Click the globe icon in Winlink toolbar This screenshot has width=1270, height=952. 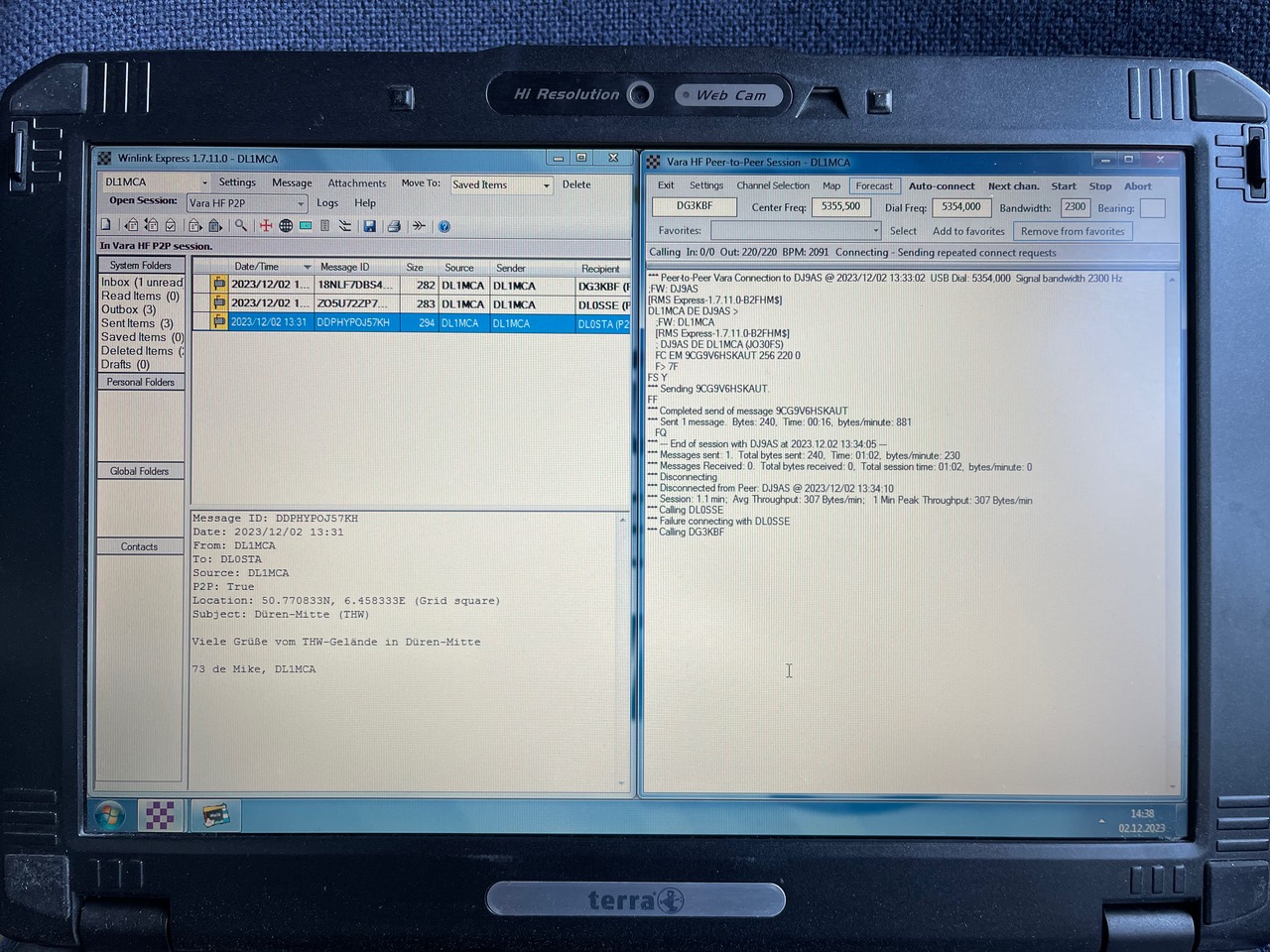(286, 226)
